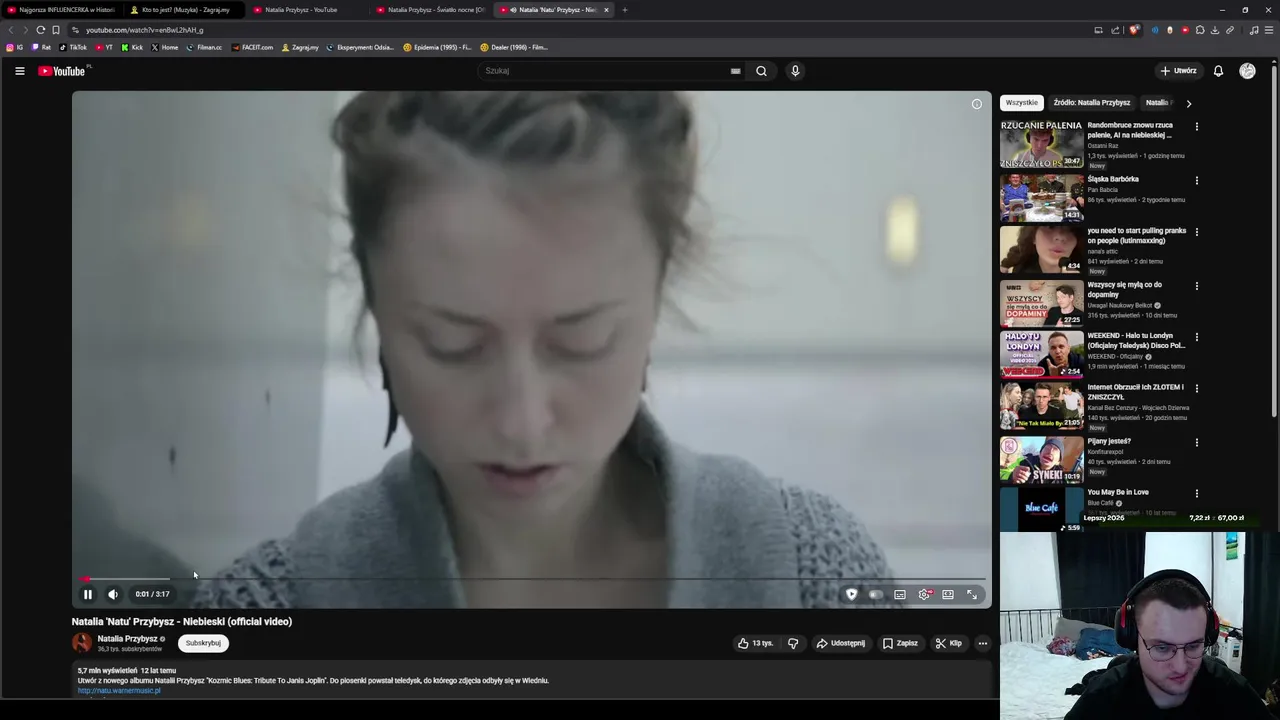The height and width of the screenshot is (720, 1280).
Task: Seek by clicking the video progress bar
Action: pyautogui.click(x=532, y=579)
